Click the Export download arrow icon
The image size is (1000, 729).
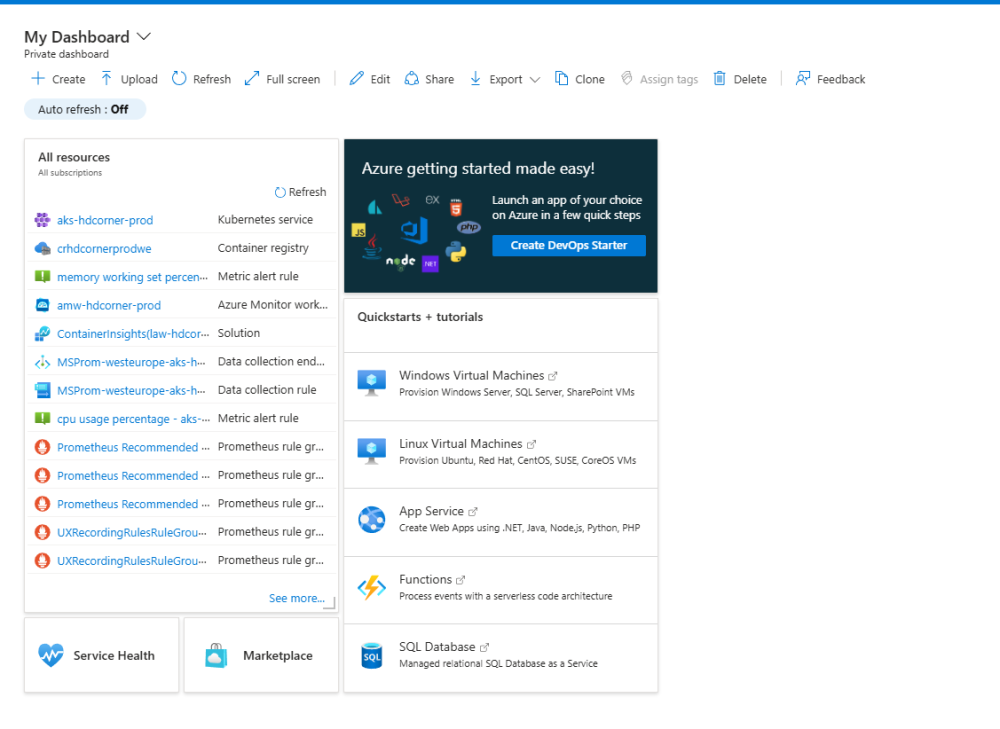(x=475, y=78)
